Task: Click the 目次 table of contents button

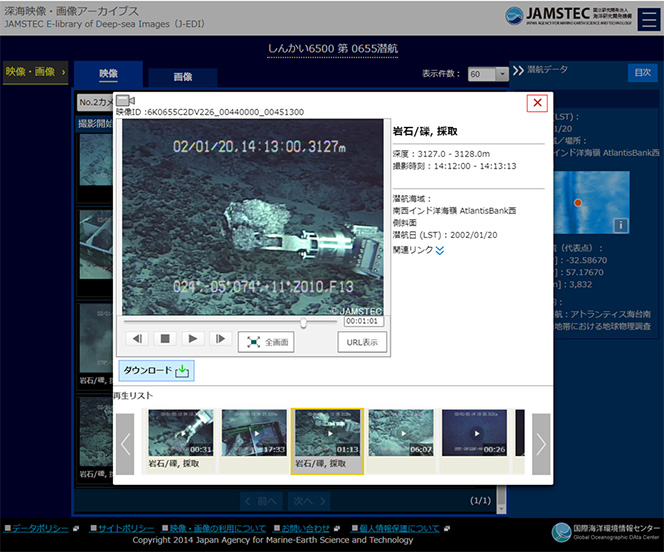Action: pos(642,72)
